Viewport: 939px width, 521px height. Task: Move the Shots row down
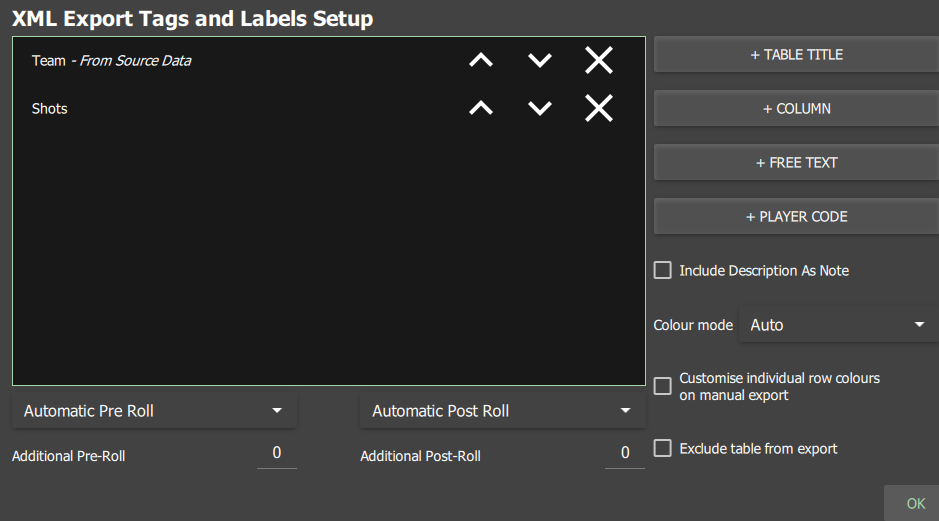point(540,108)
